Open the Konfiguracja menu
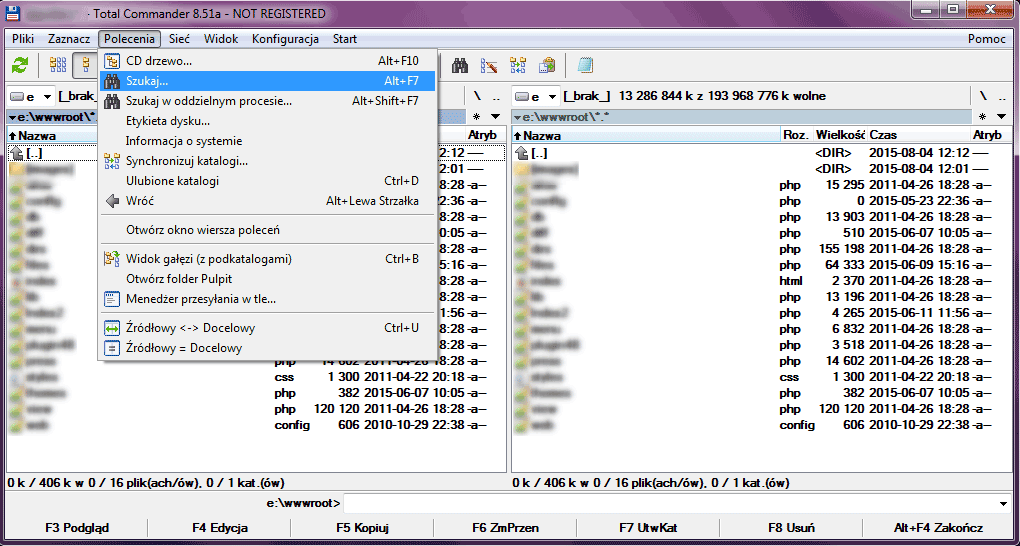 click(285, 39)
